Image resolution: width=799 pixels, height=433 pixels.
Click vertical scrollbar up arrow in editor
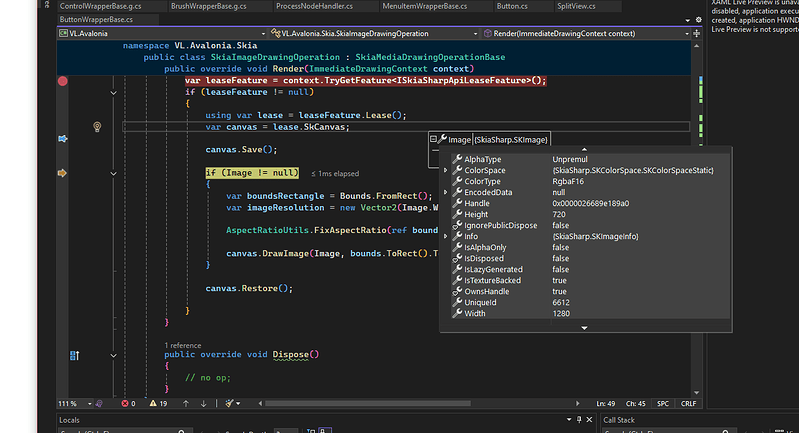click(697, 46)
